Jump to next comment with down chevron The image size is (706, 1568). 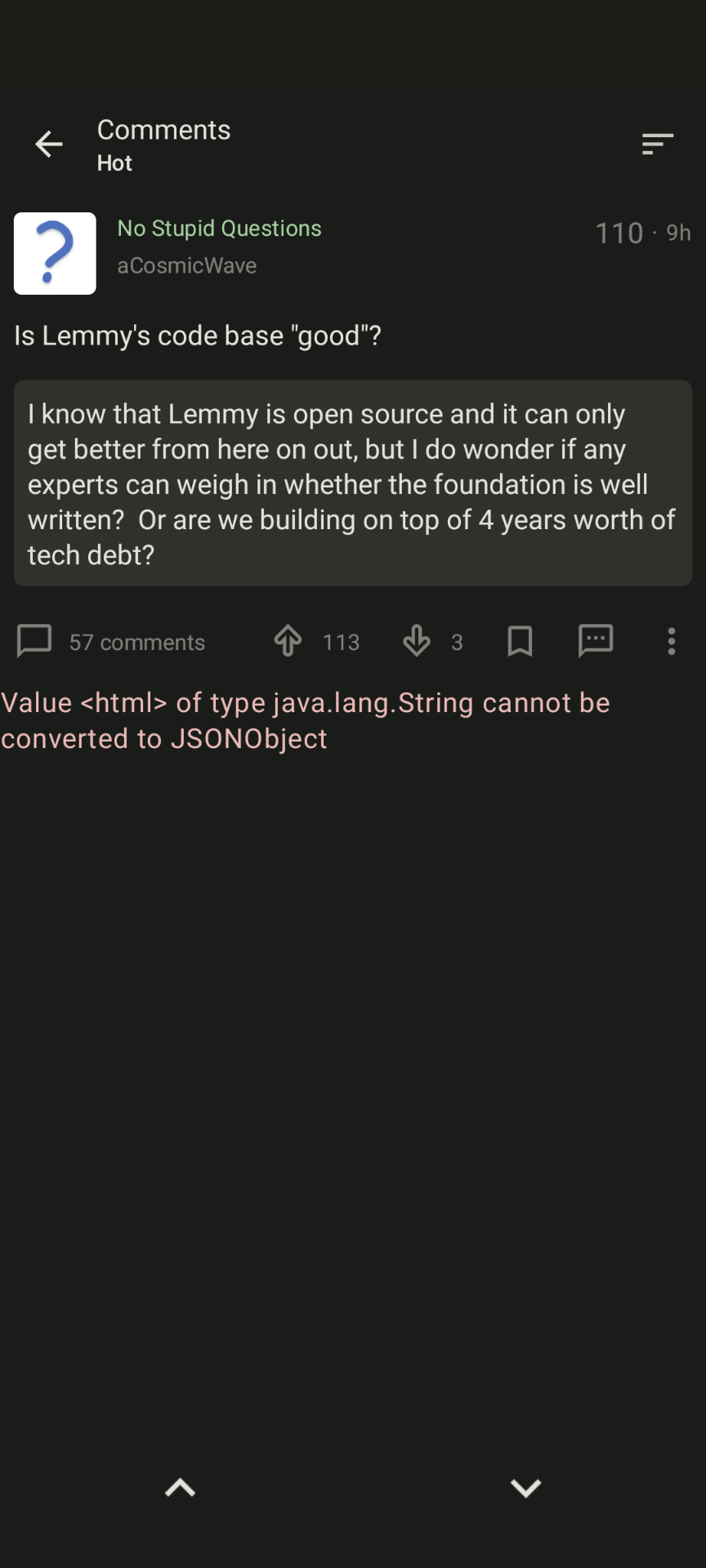[x=525, y=1488]
